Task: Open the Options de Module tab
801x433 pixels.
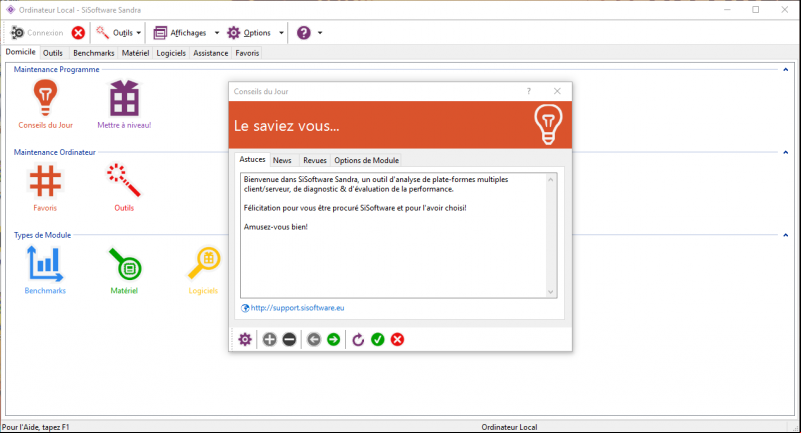Action: tap(366, 160)
